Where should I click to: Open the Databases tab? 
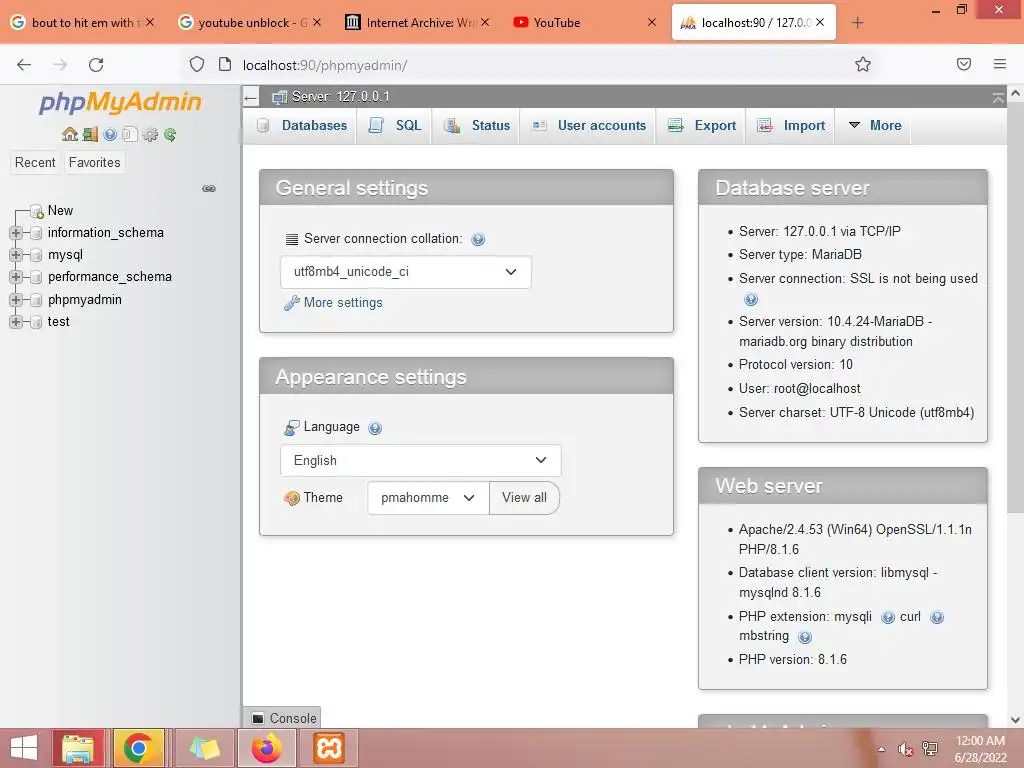point(302,125)
